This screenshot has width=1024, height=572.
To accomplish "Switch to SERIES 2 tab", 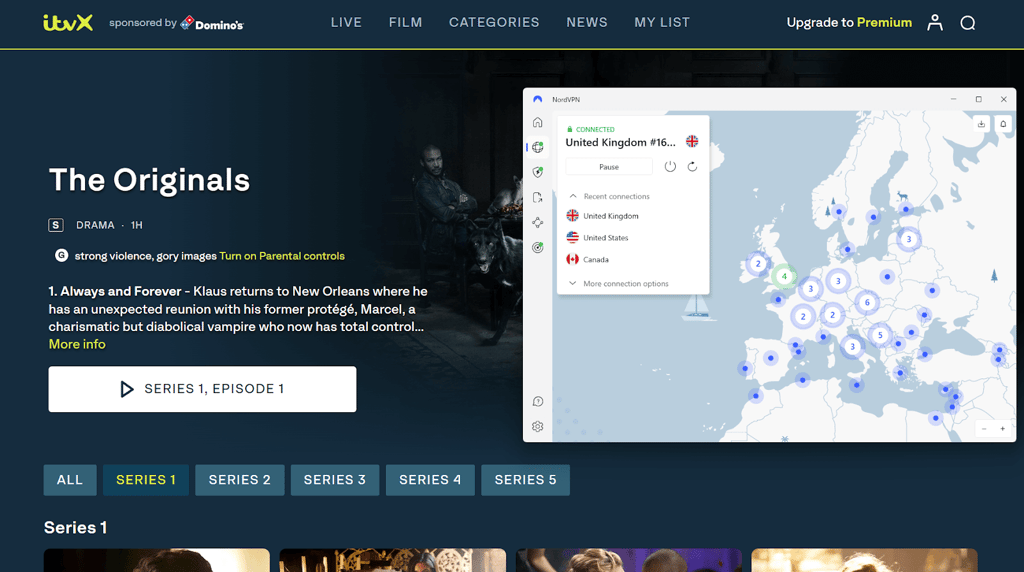I will 240,480.
